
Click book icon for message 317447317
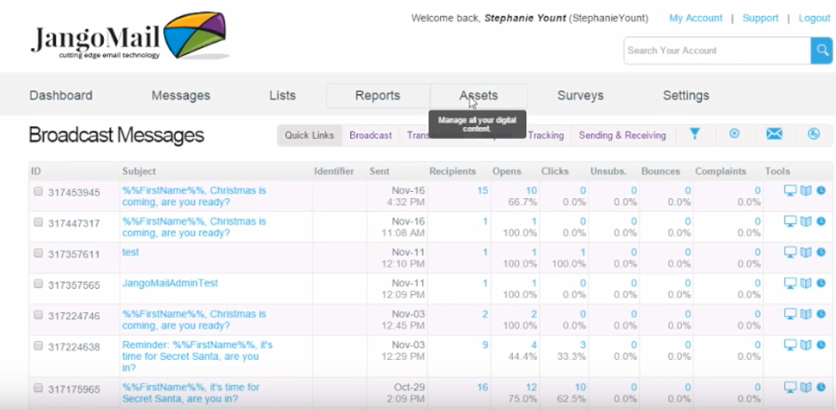[806, 222]
